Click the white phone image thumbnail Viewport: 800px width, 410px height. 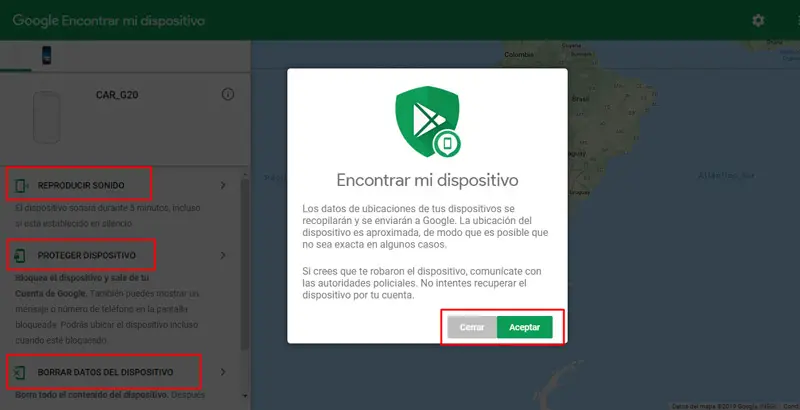coord(46,117)
